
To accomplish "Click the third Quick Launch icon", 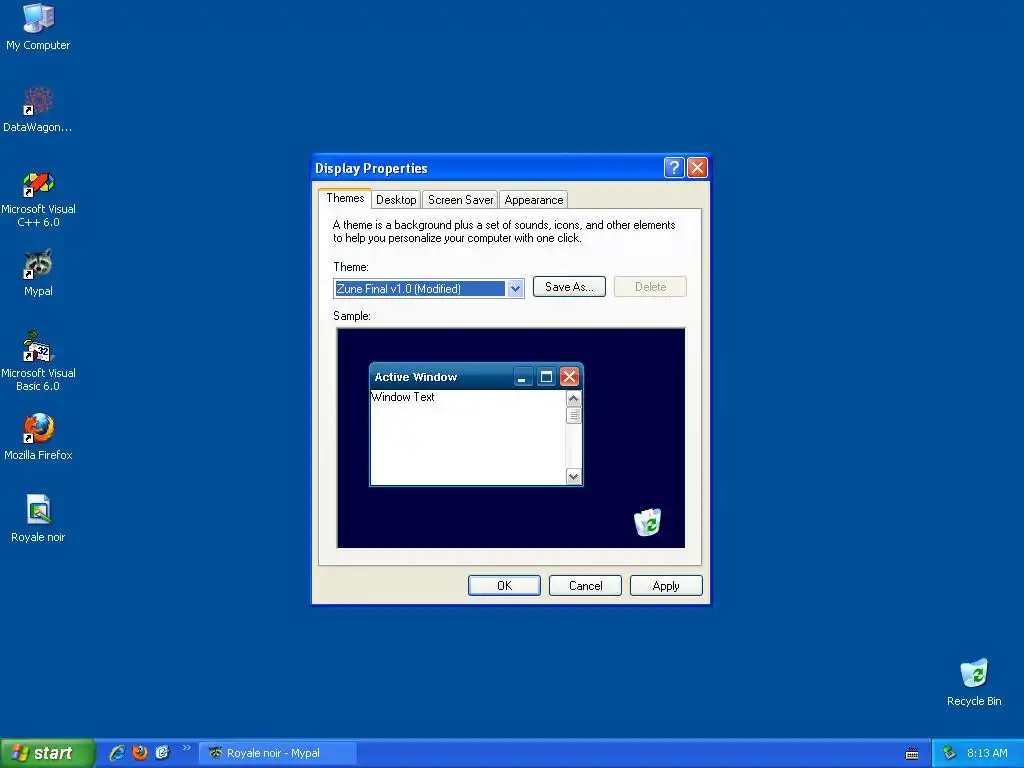I will coord(163,753).
